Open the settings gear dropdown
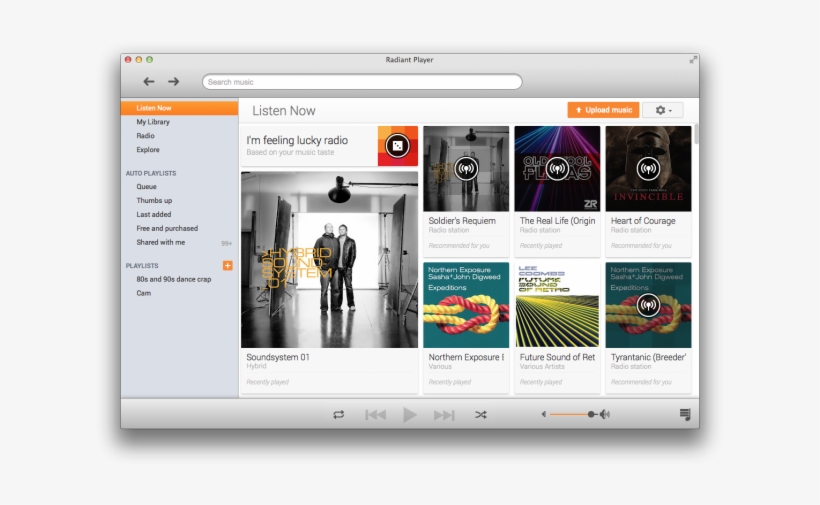820x505 pixels. pyautogui.click(x=663, y=110)
